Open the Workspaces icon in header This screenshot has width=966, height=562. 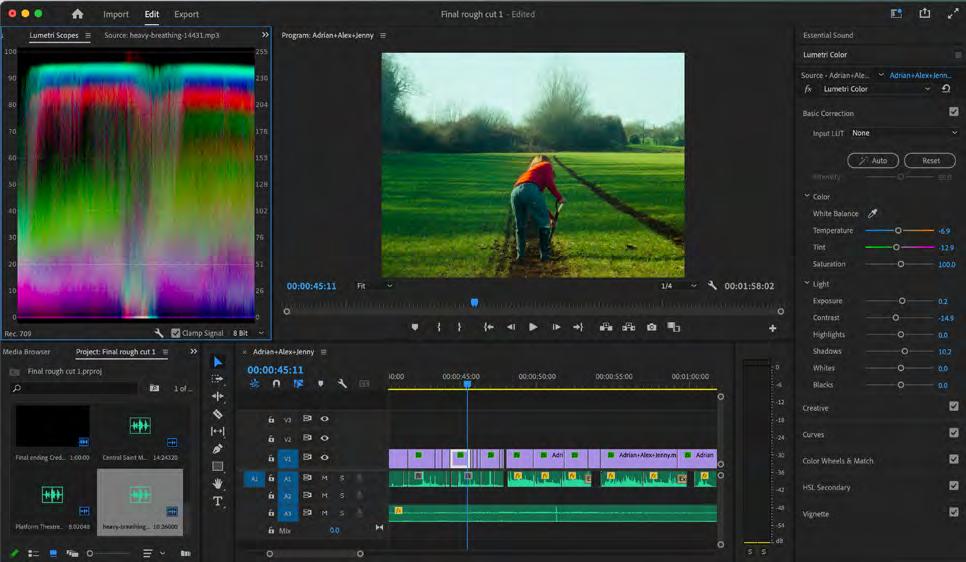coord(896,13)
